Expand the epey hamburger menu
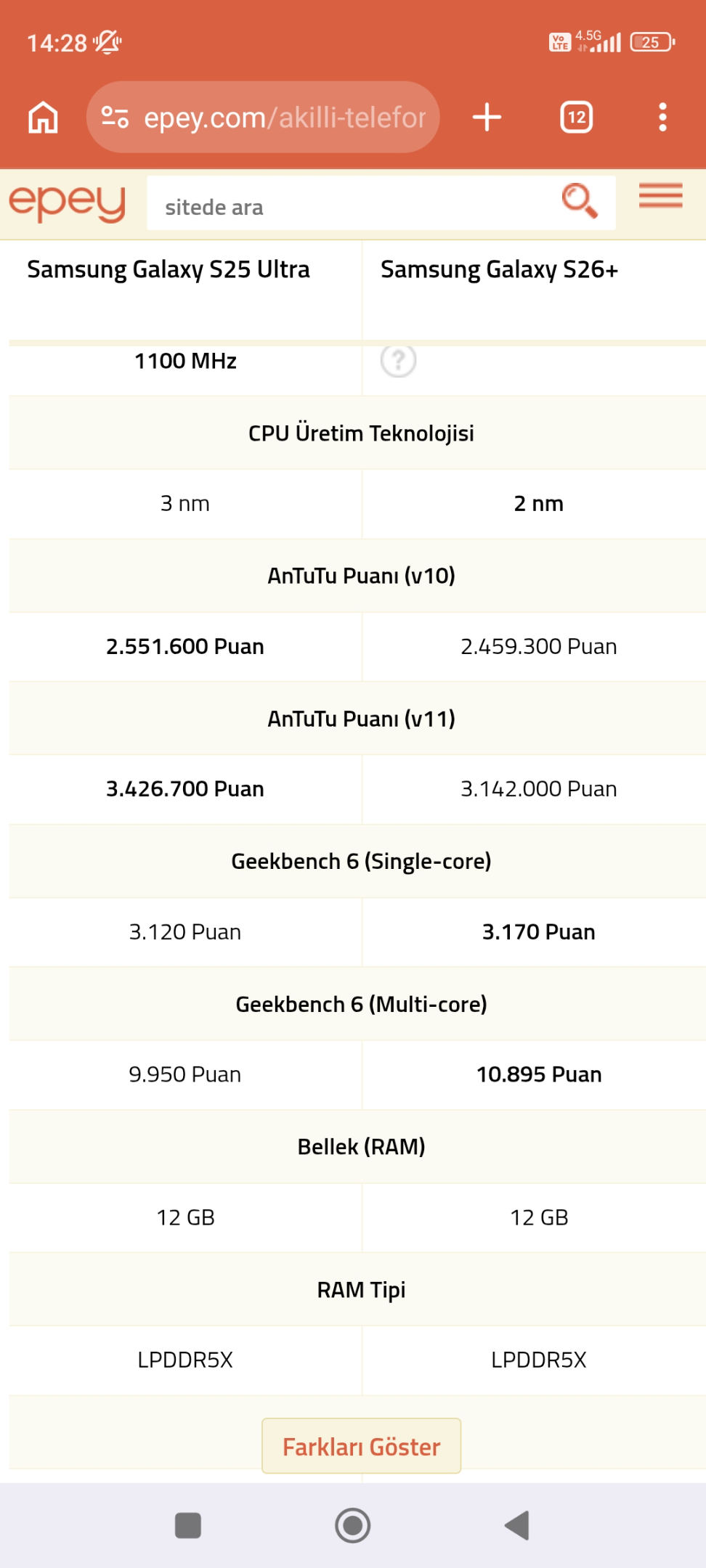The width and height of the screenshot is (706, 1568). (x=661, y=196)
